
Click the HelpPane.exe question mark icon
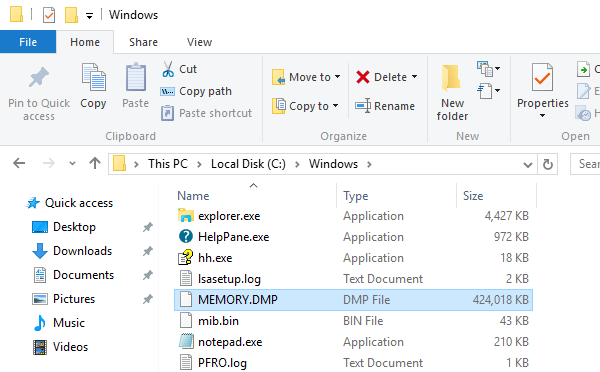(186, 237)
